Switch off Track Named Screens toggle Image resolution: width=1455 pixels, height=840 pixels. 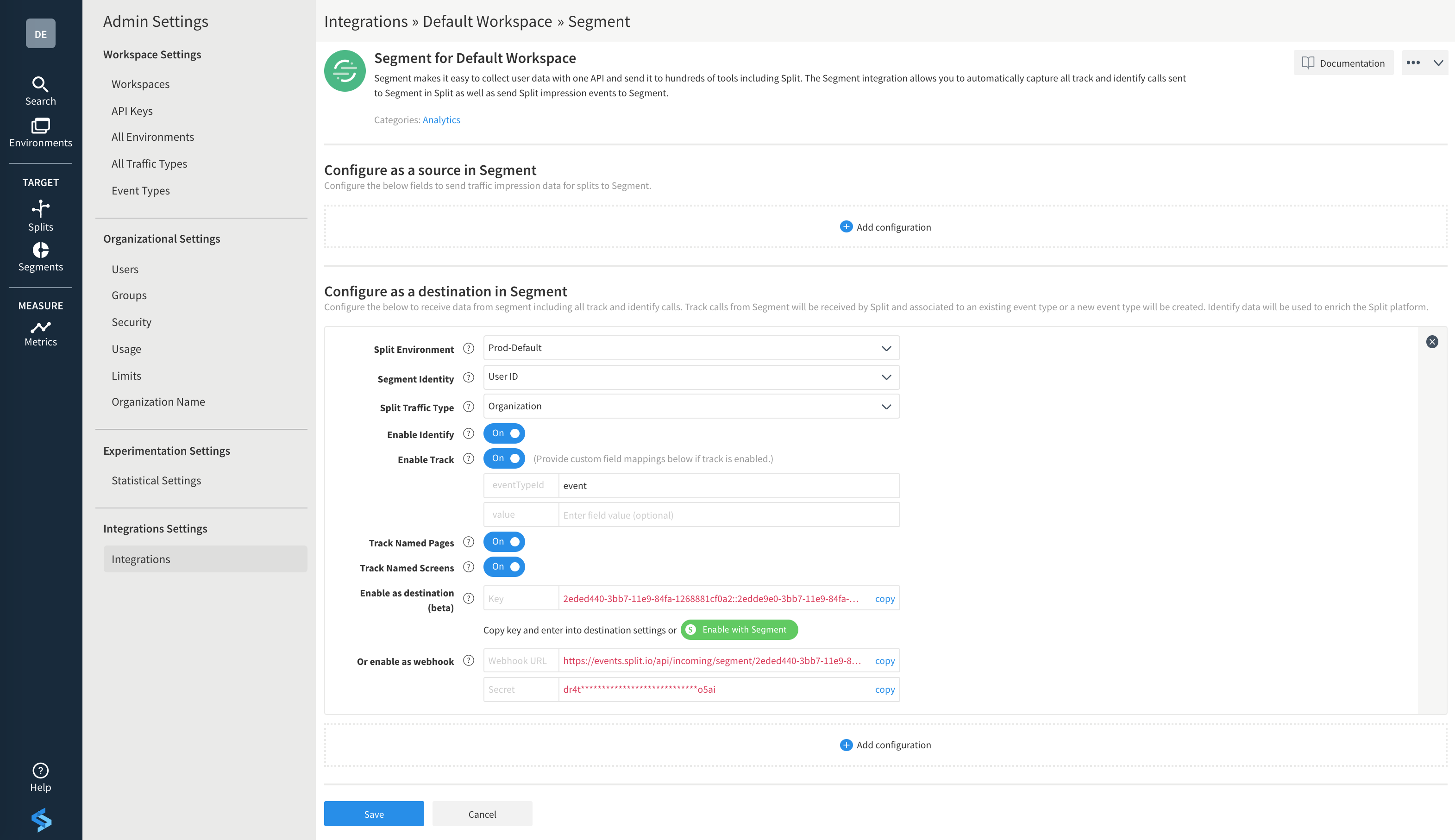504,567
